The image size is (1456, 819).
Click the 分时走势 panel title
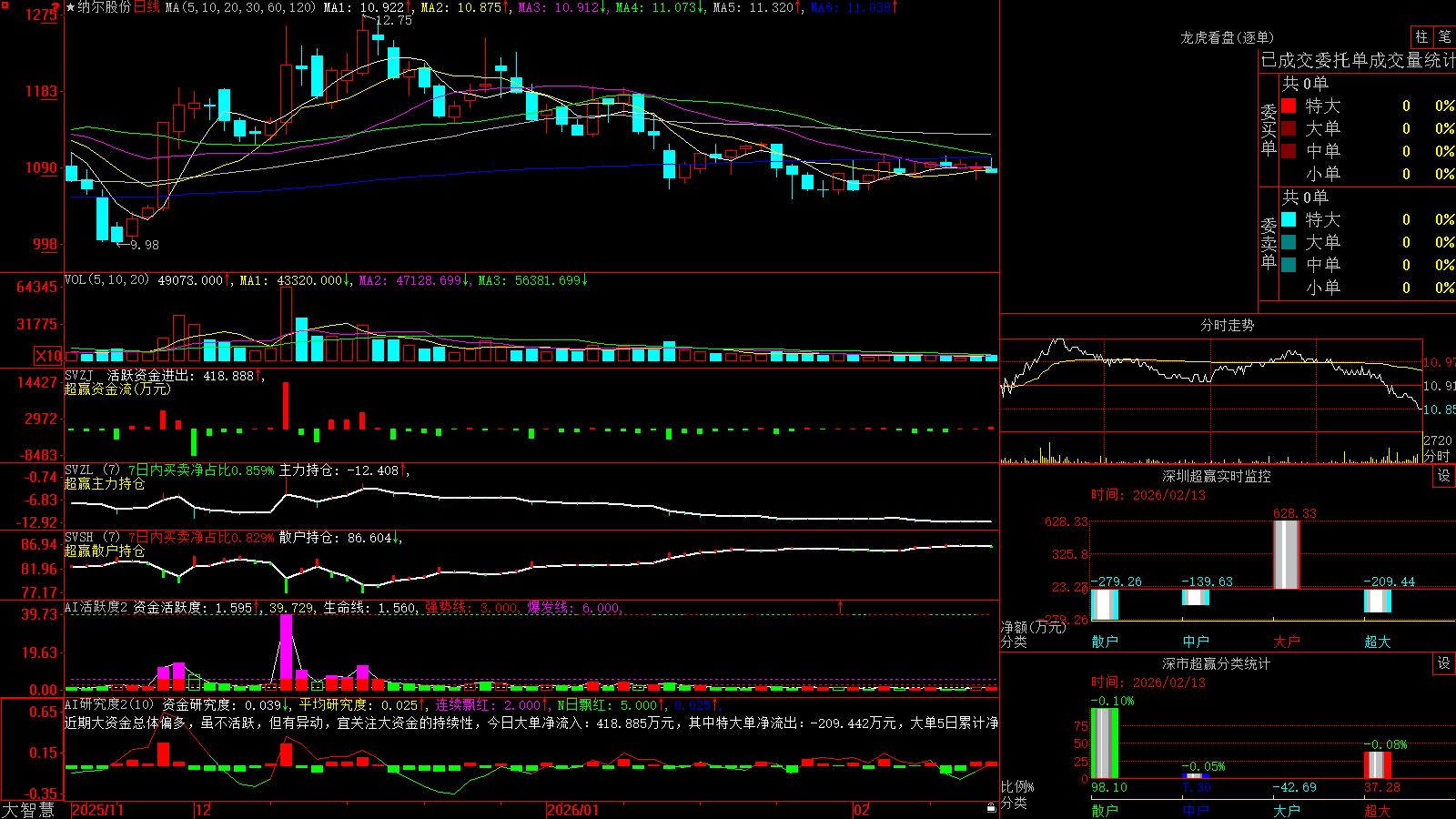(1227, 325)
